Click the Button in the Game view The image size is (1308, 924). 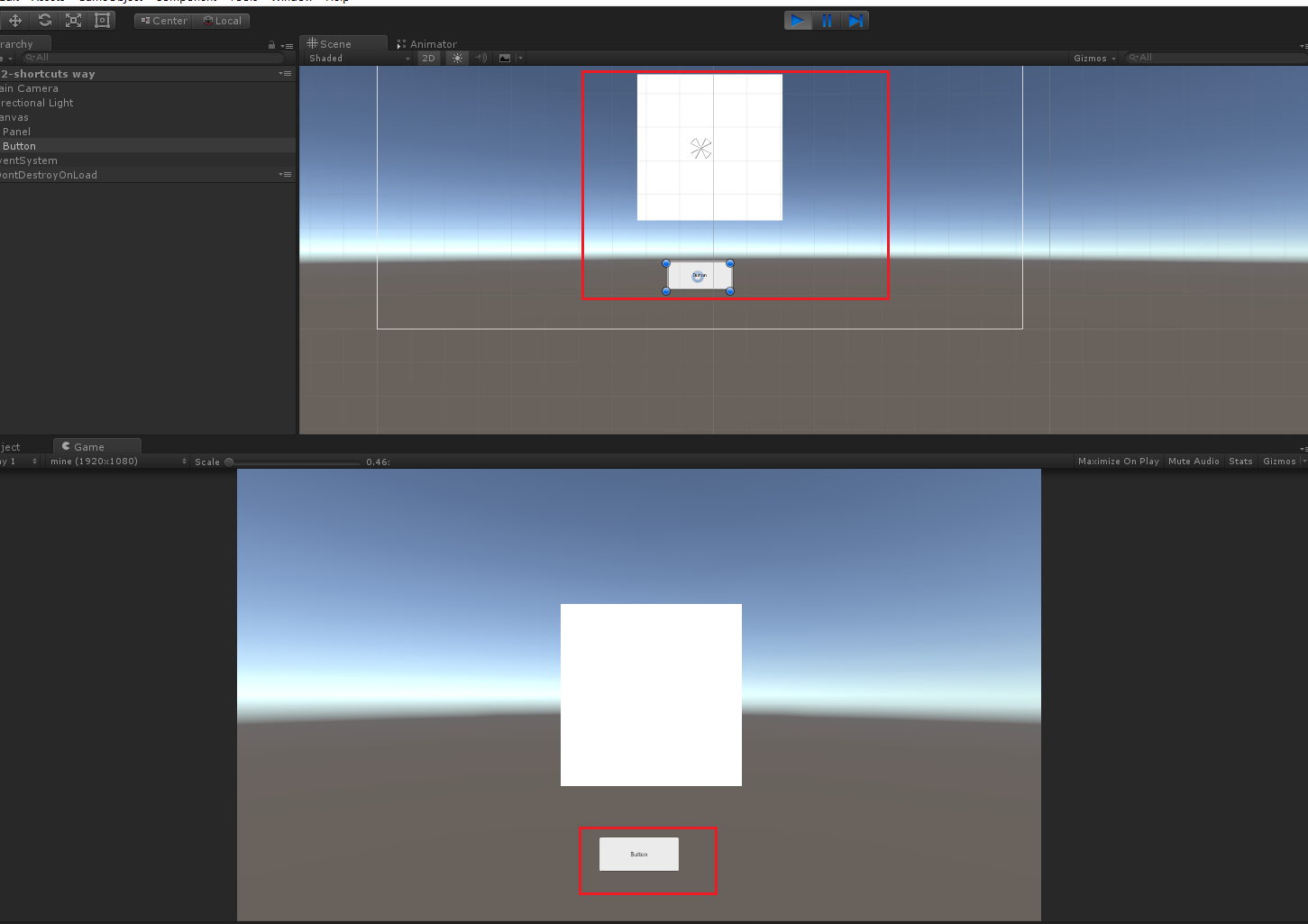point(639,854)
